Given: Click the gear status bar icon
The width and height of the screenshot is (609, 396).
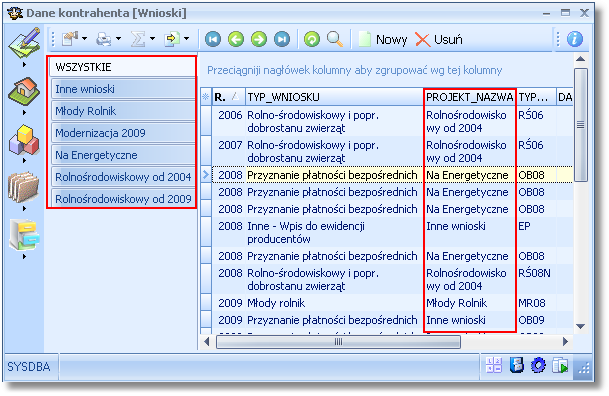Looking at the screenshot, I should [538, 365].
